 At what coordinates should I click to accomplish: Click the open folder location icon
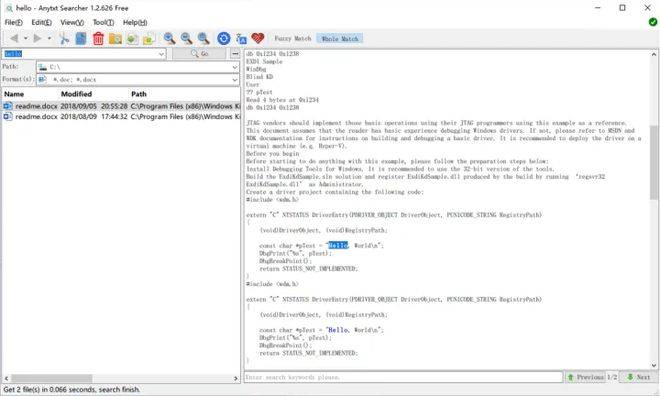coord(115,39)
